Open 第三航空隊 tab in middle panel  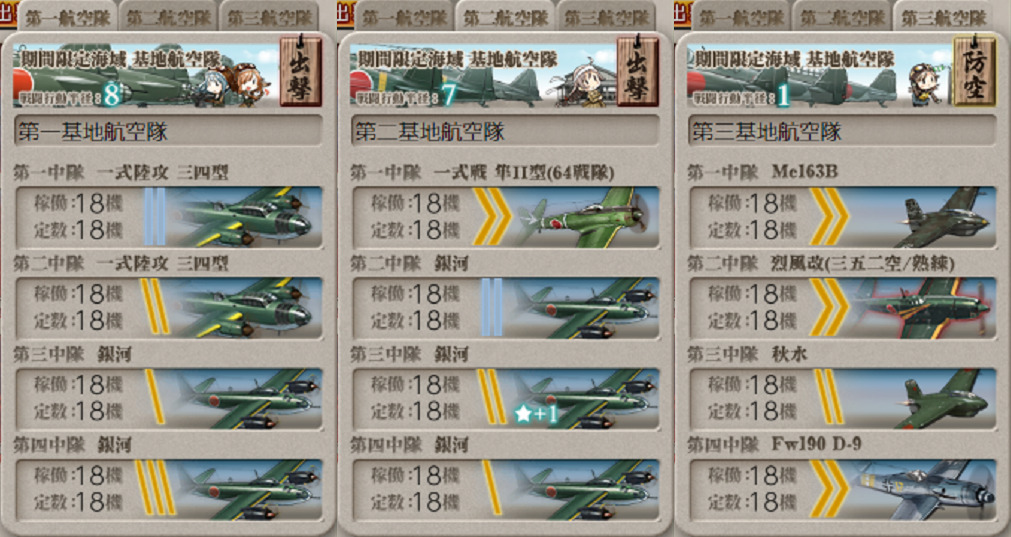605,17
